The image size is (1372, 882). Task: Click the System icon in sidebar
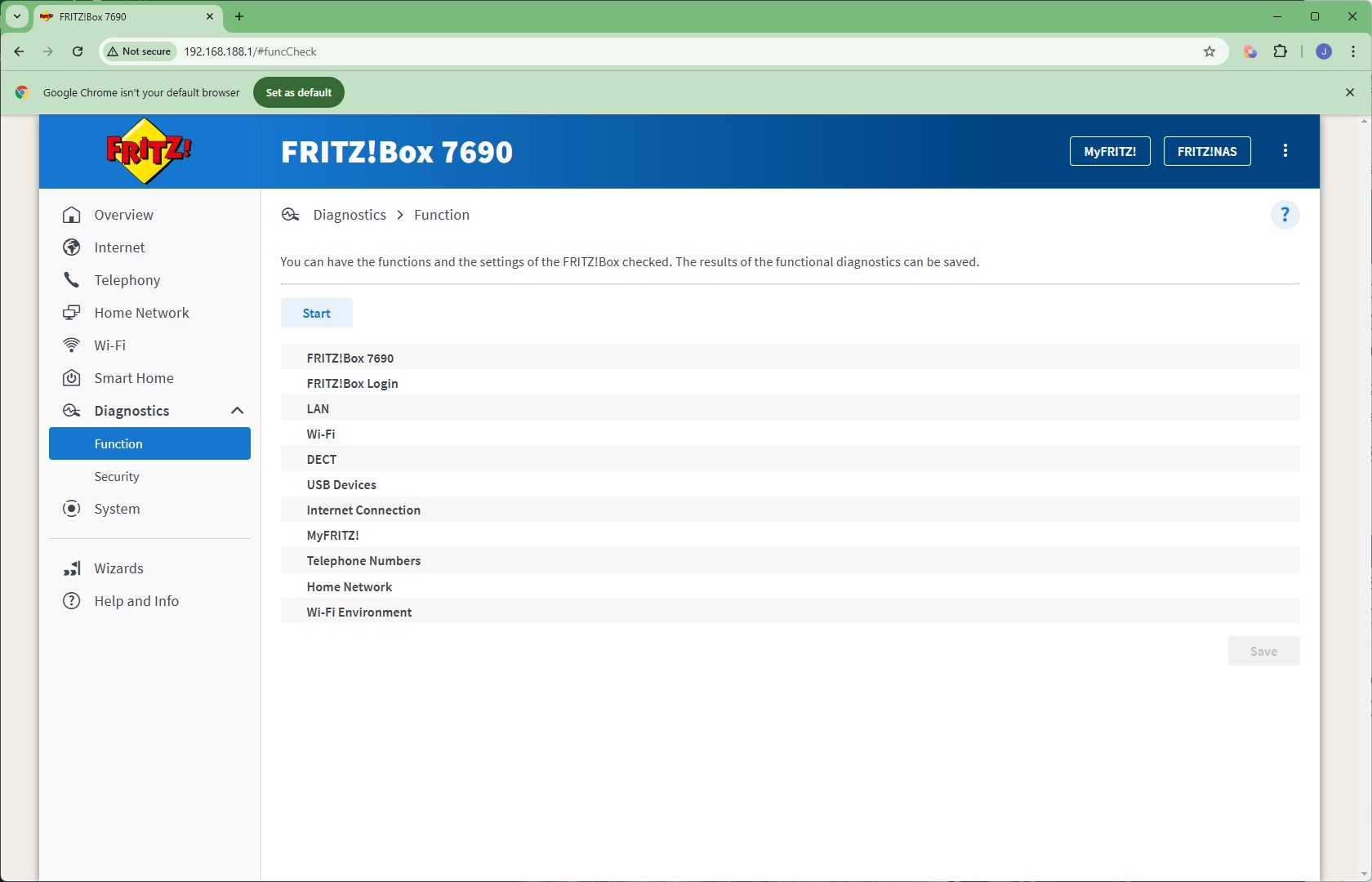tap(72, 509)
